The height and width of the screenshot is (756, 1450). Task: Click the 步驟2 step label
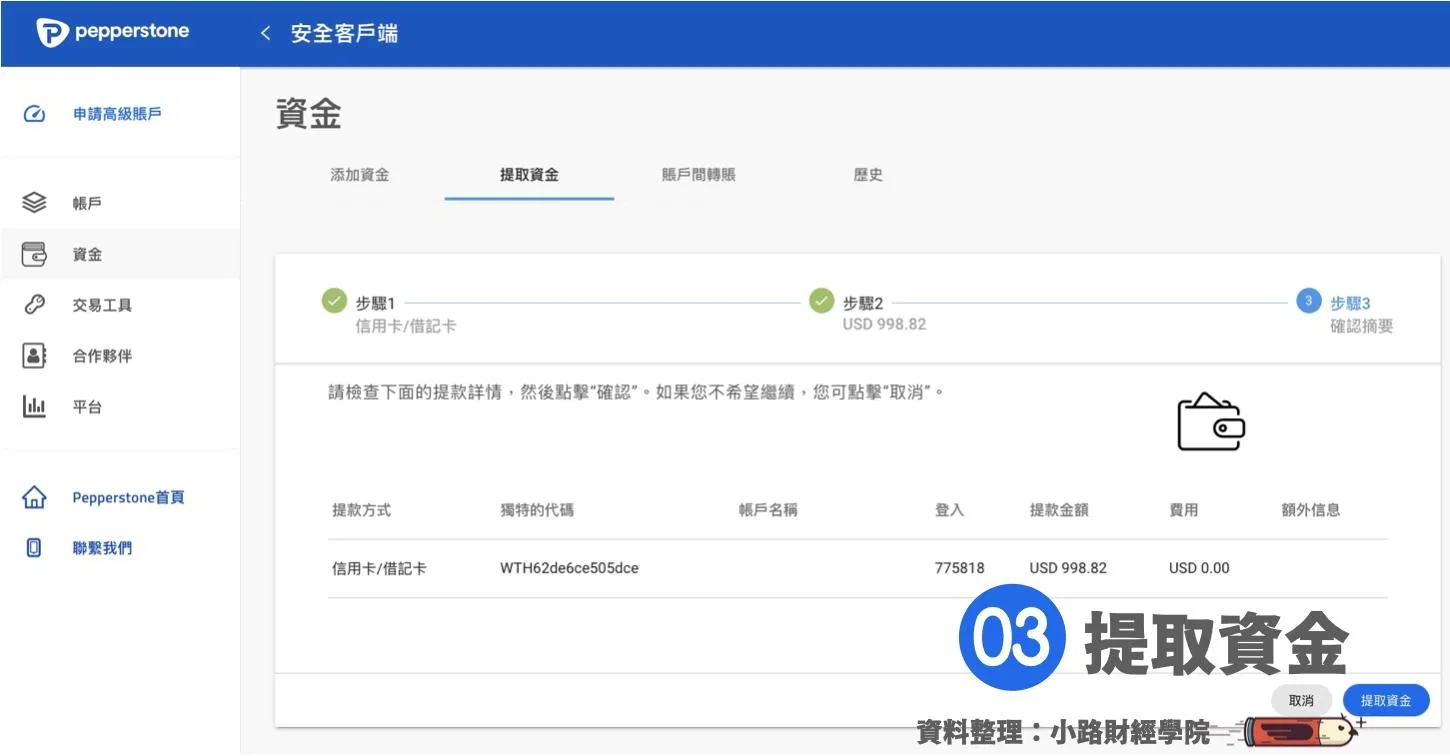tap(863, 303)
